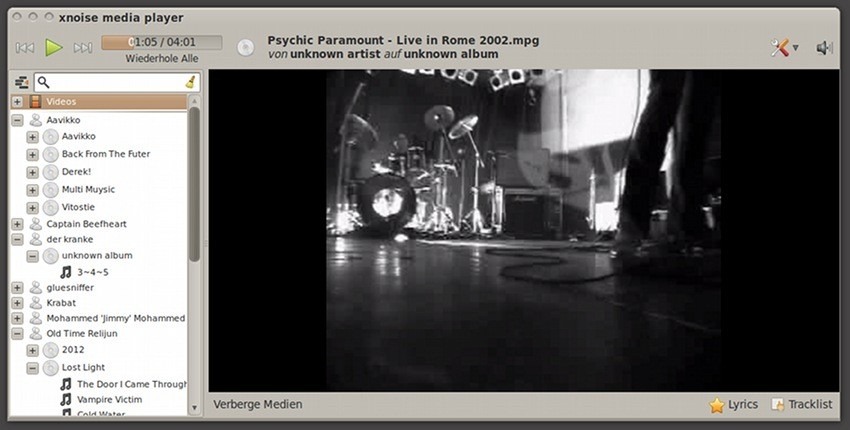Image resolution: width=850 pixels, height=430 pixels.
Task: Click scrollbar up arrow in media tree
Action: tap(194, 101)
